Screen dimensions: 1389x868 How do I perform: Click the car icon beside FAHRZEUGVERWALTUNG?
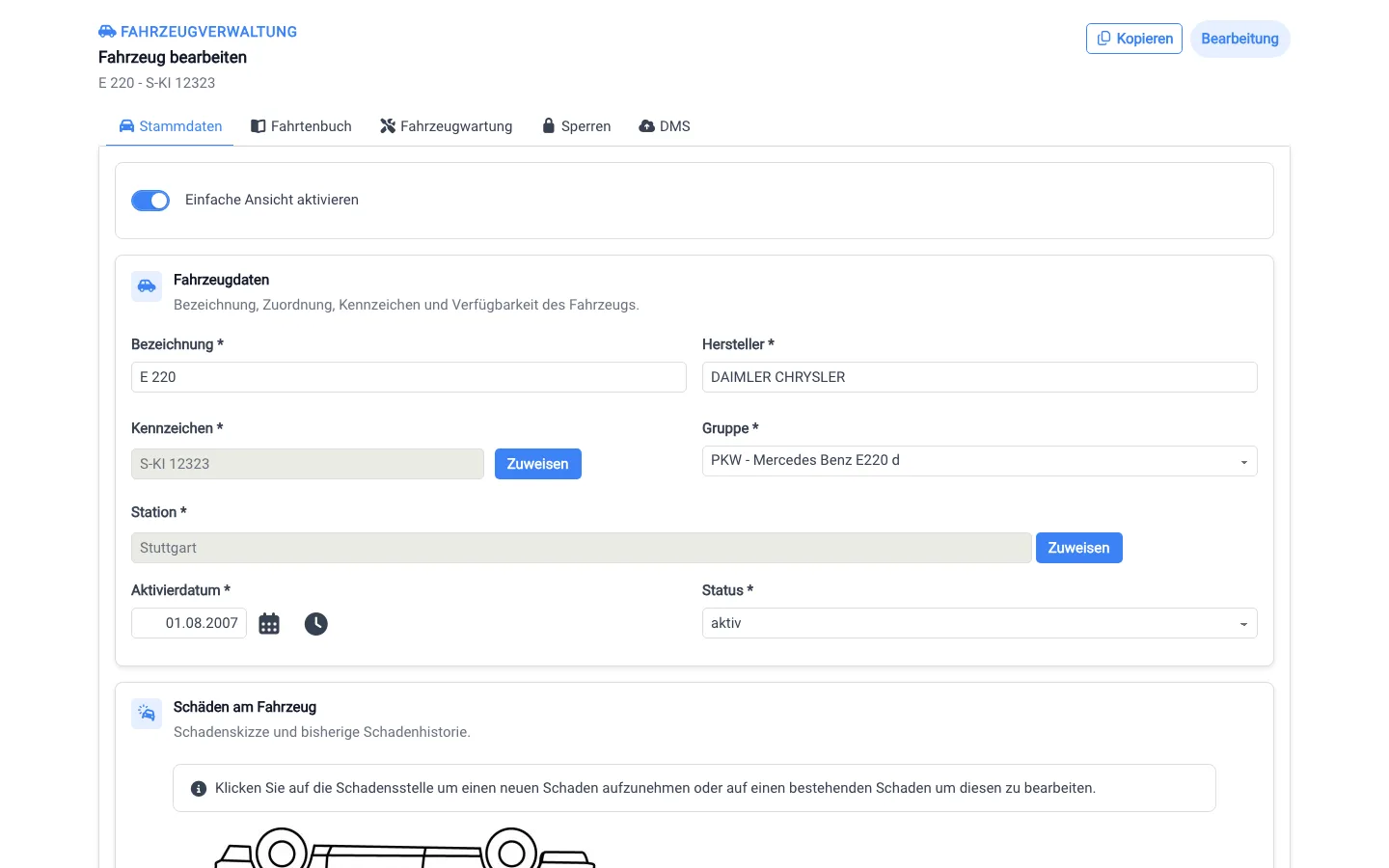[x=107, y=32]
